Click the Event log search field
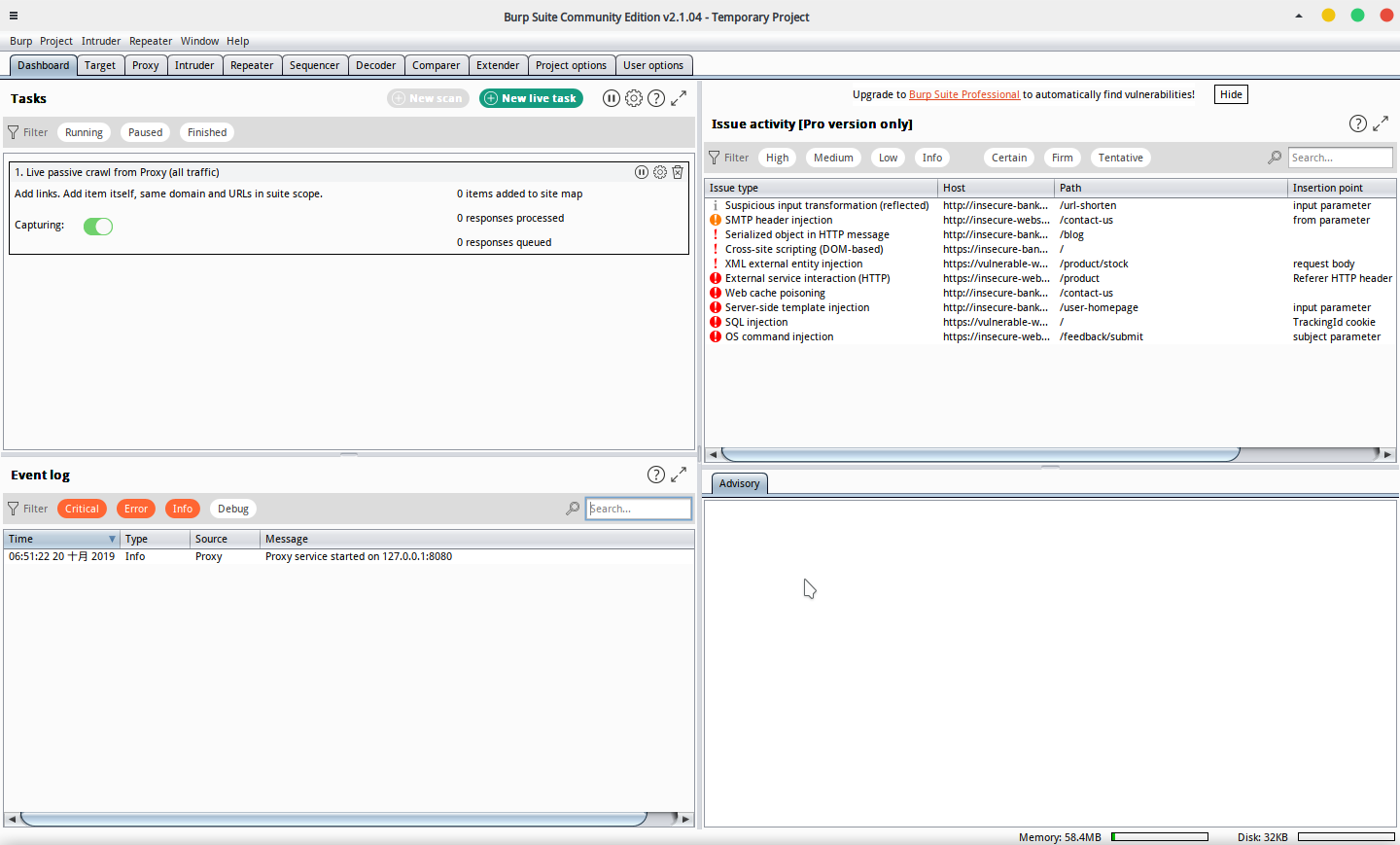This screenshot has height=845, width=1400. click(x=638, y=509)
